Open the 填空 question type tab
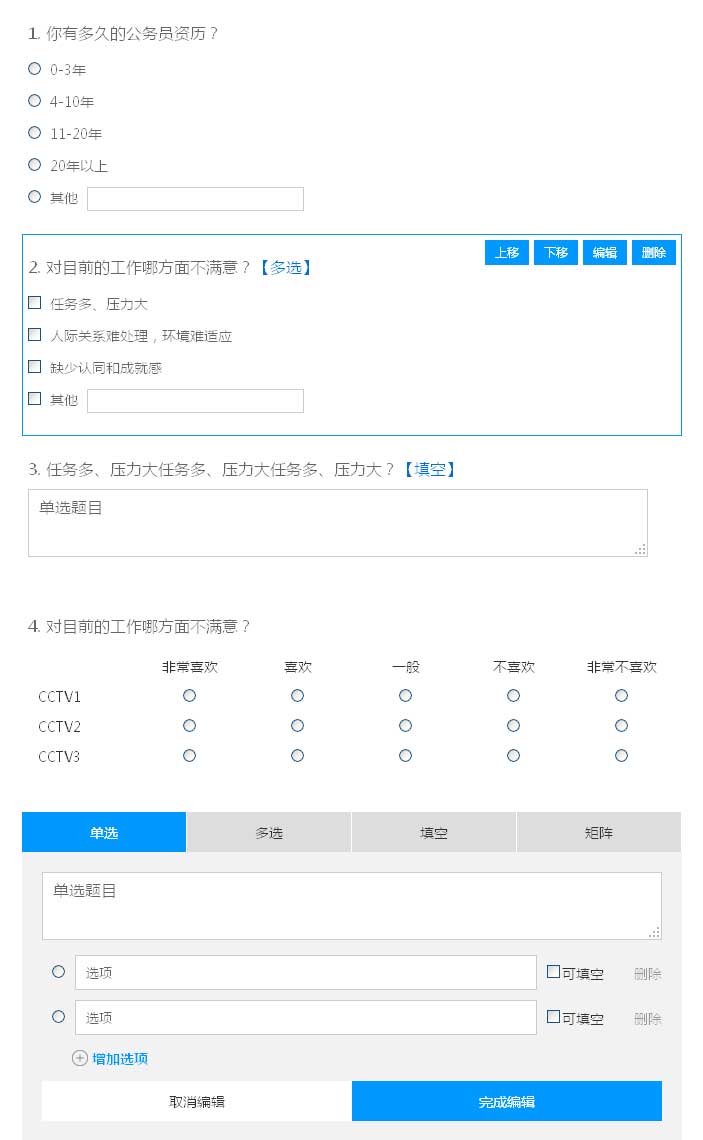 click(x=434, y=832)
